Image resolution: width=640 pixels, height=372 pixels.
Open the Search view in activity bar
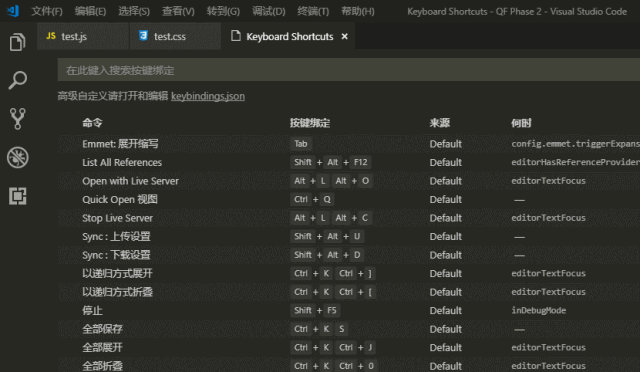tap(18, 80)
